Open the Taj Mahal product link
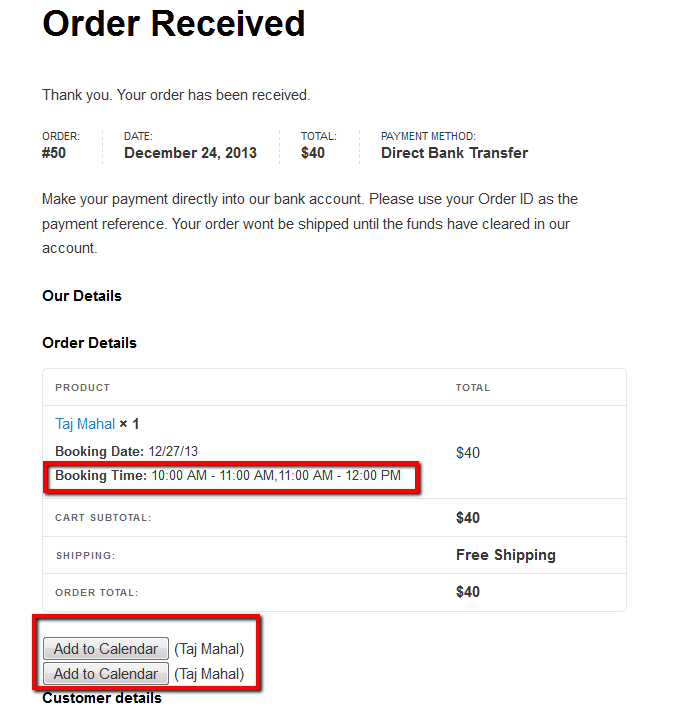The width and height of the screenshot is (700, 720). [x=85, y=424]
